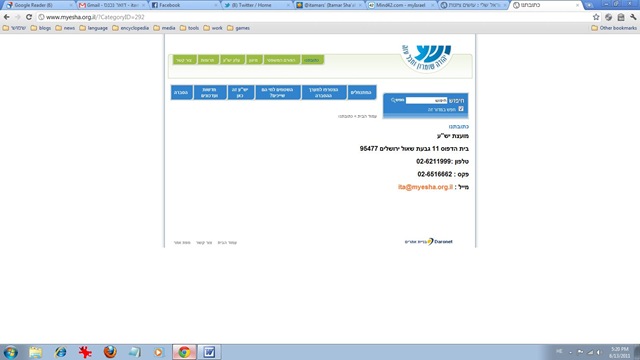Toggle the checkbox under the search field
Image resolution: width=640 pixels, height=360 pixels.
click(461, 109)
